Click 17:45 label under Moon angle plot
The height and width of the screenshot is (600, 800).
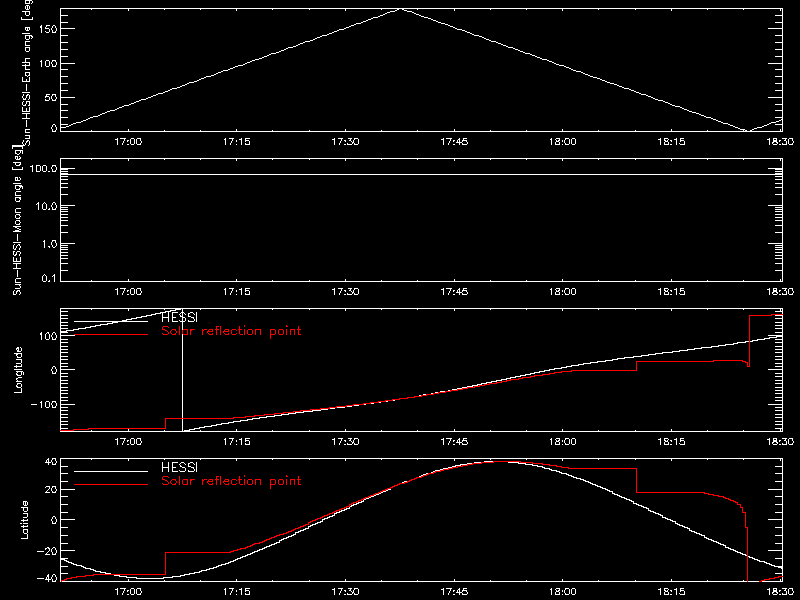pyautogui.click(x=454, y=292)
